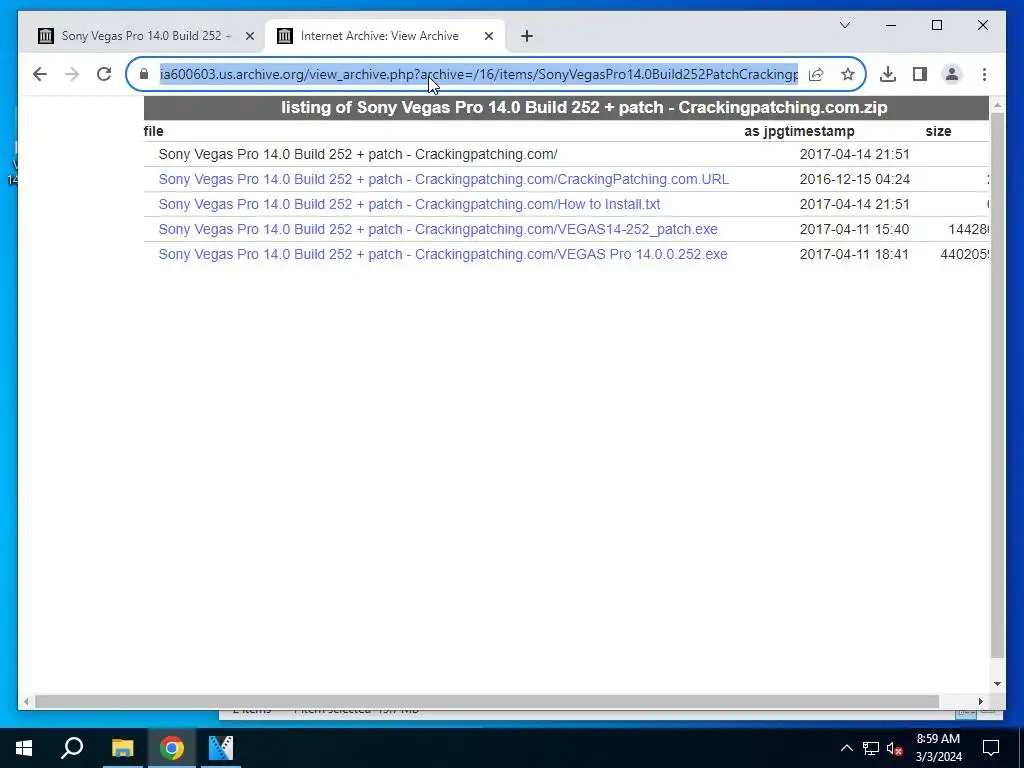Close the Internet Archive: View Archive tab
The width and height of the screenshot is (1024, 768).
point(488,36)
